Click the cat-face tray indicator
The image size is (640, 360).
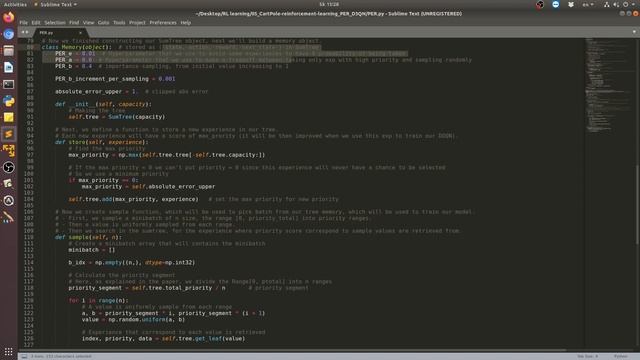571,4
